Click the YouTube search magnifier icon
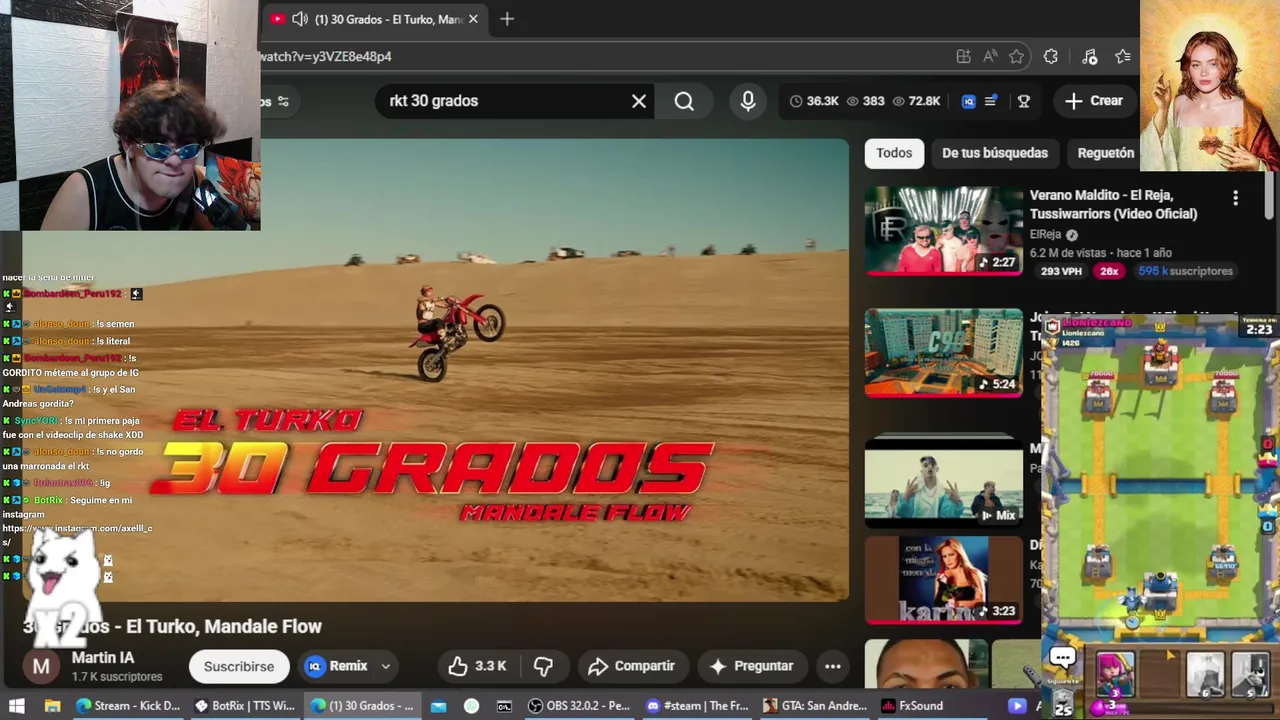The height and width of the screenshot is (720, 1280). (x=684, y=101)
